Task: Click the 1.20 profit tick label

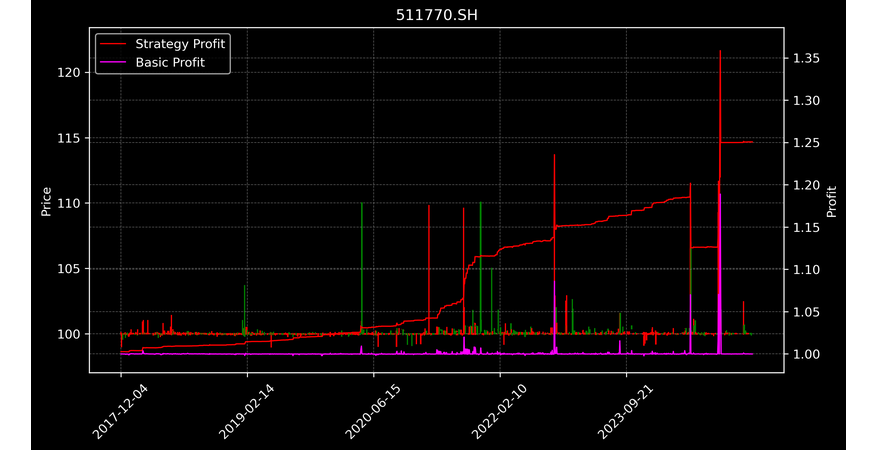Action: 806,185
